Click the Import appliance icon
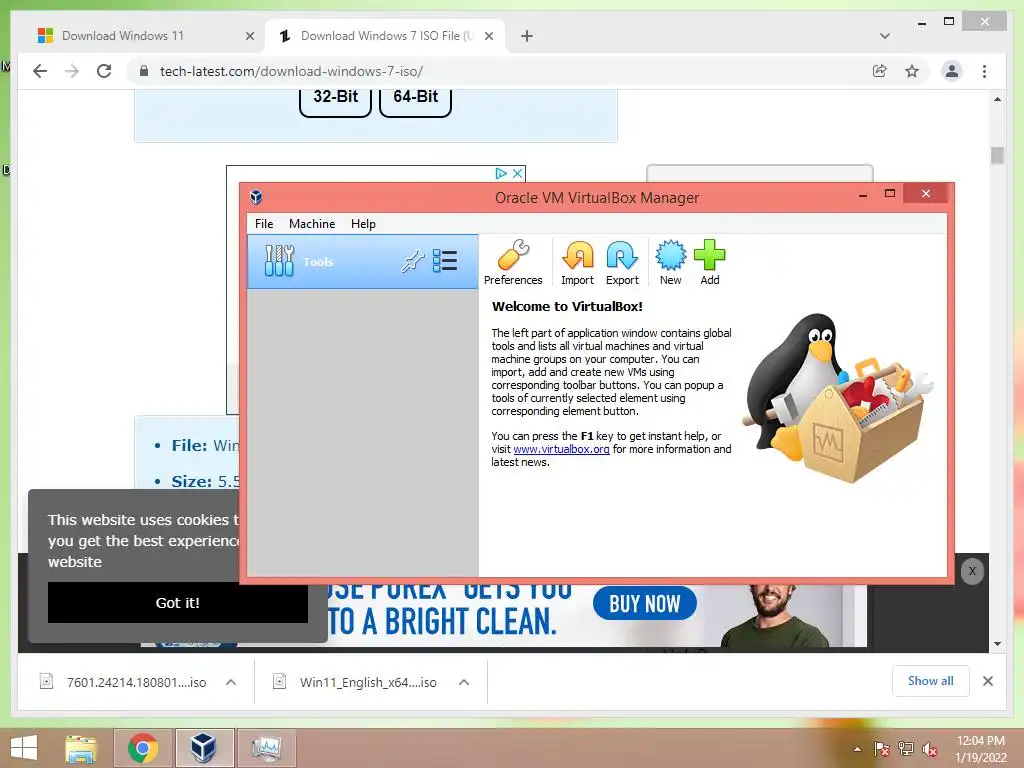Screen dimensions: 1024x768 coord(577,263)
